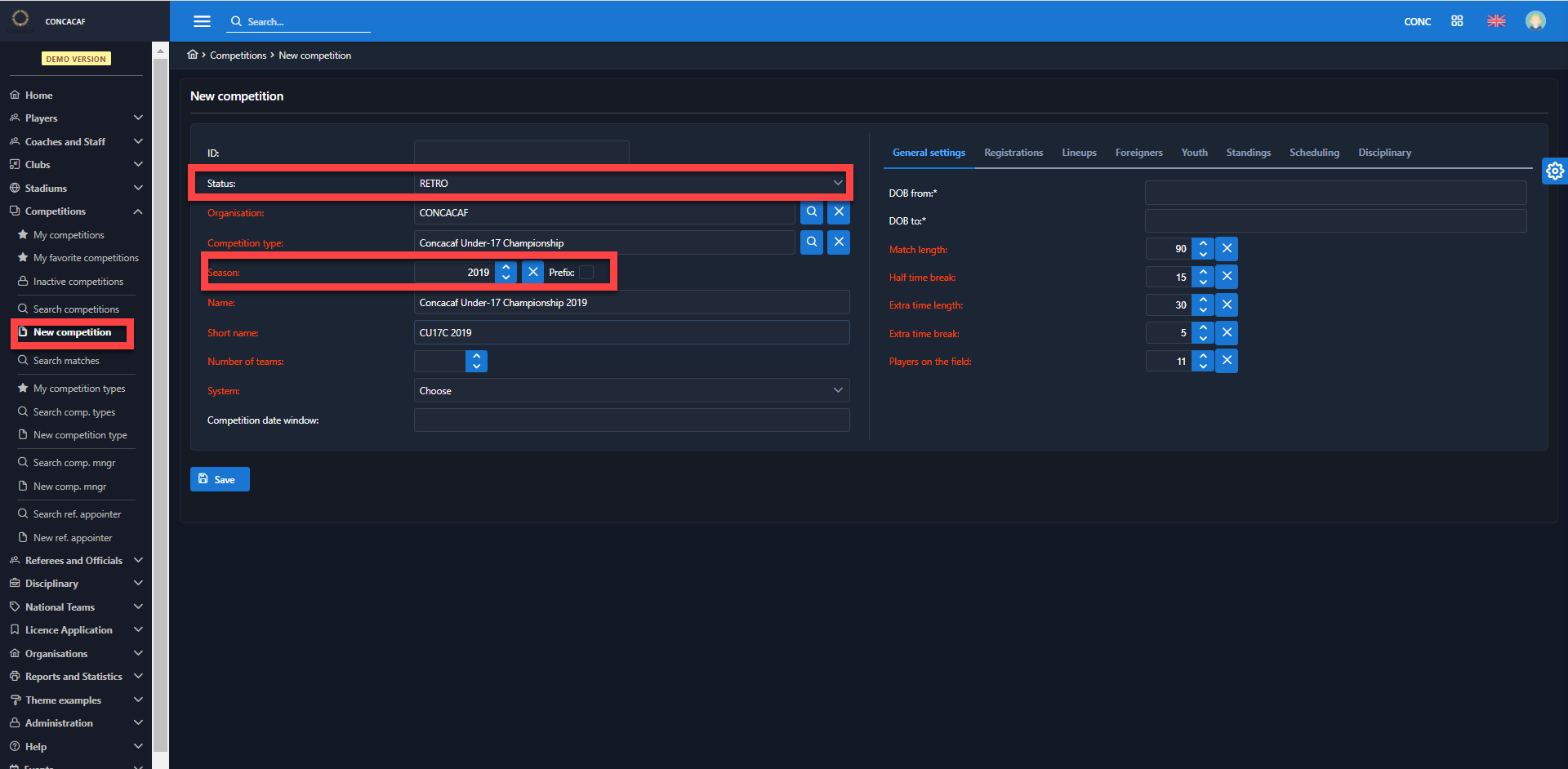Open Search competitions link
Screen dimensions: 1568x769
[76, 309]
